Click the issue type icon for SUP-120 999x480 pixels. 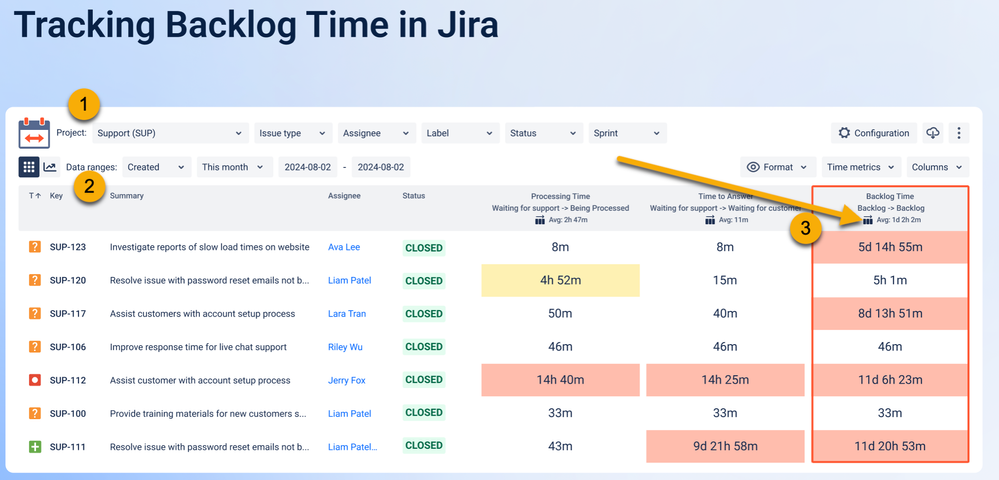(x=34, y=280)
